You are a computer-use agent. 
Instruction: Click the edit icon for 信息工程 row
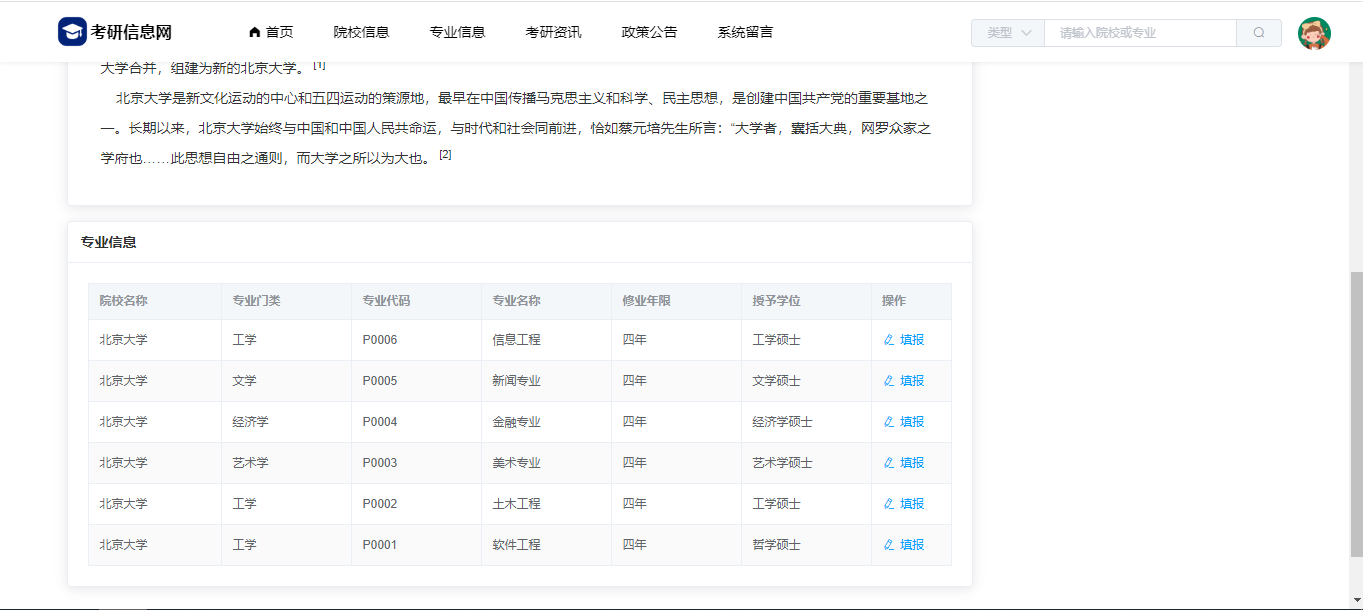(889, 340)
